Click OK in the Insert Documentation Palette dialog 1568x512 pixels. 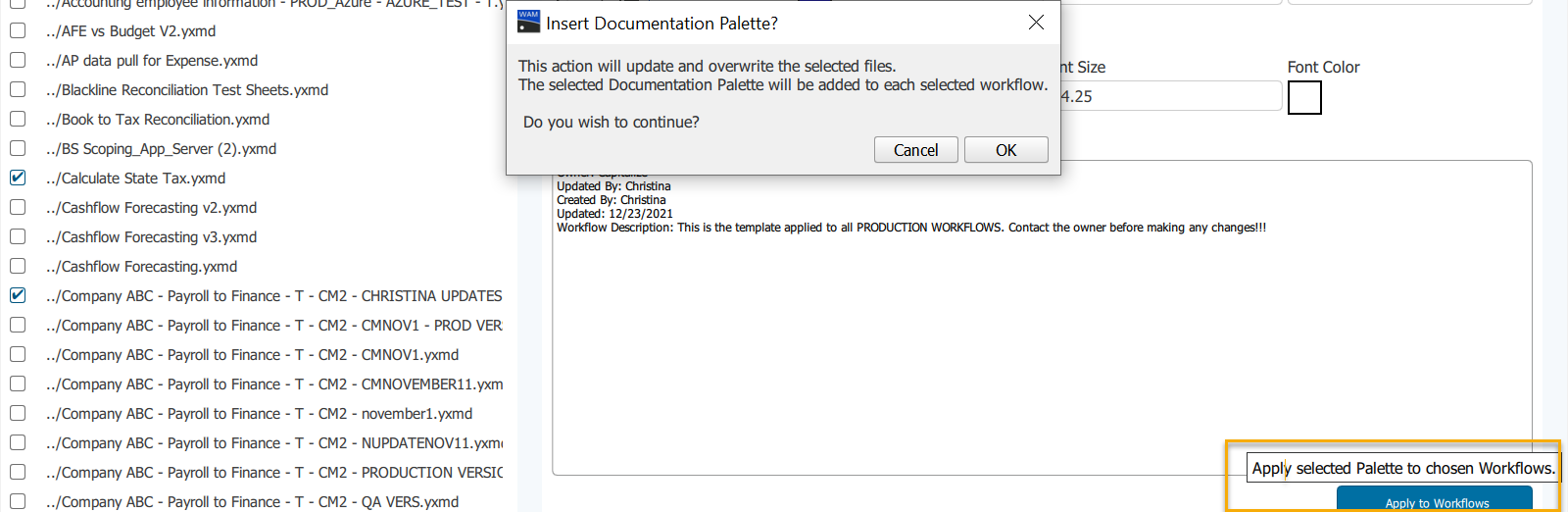1005,150
